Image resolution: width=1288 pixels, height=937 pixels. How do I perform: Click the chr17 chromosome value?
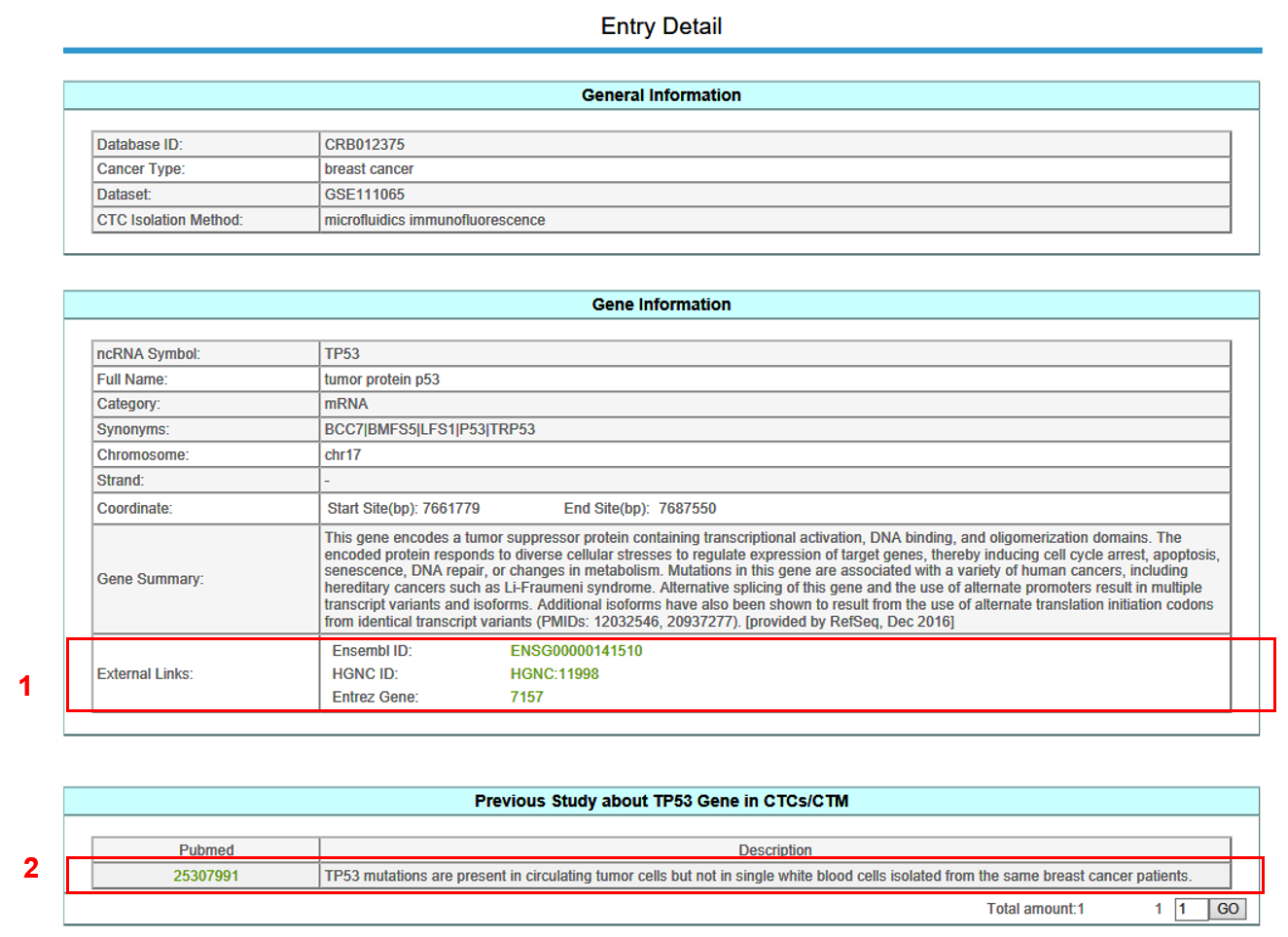click(343, 455)
